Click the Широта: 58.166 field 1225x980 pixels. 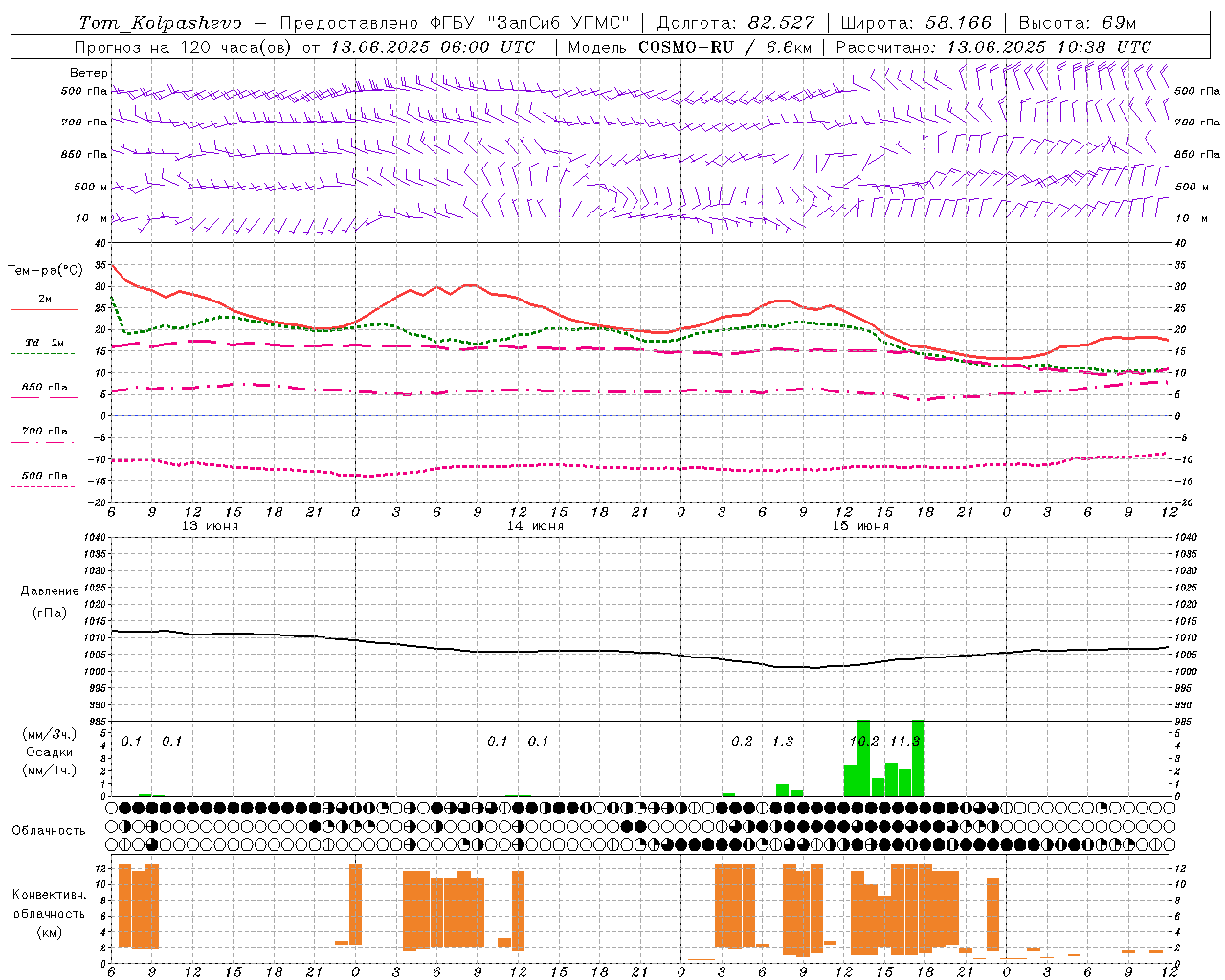click(x=916, y=23)
